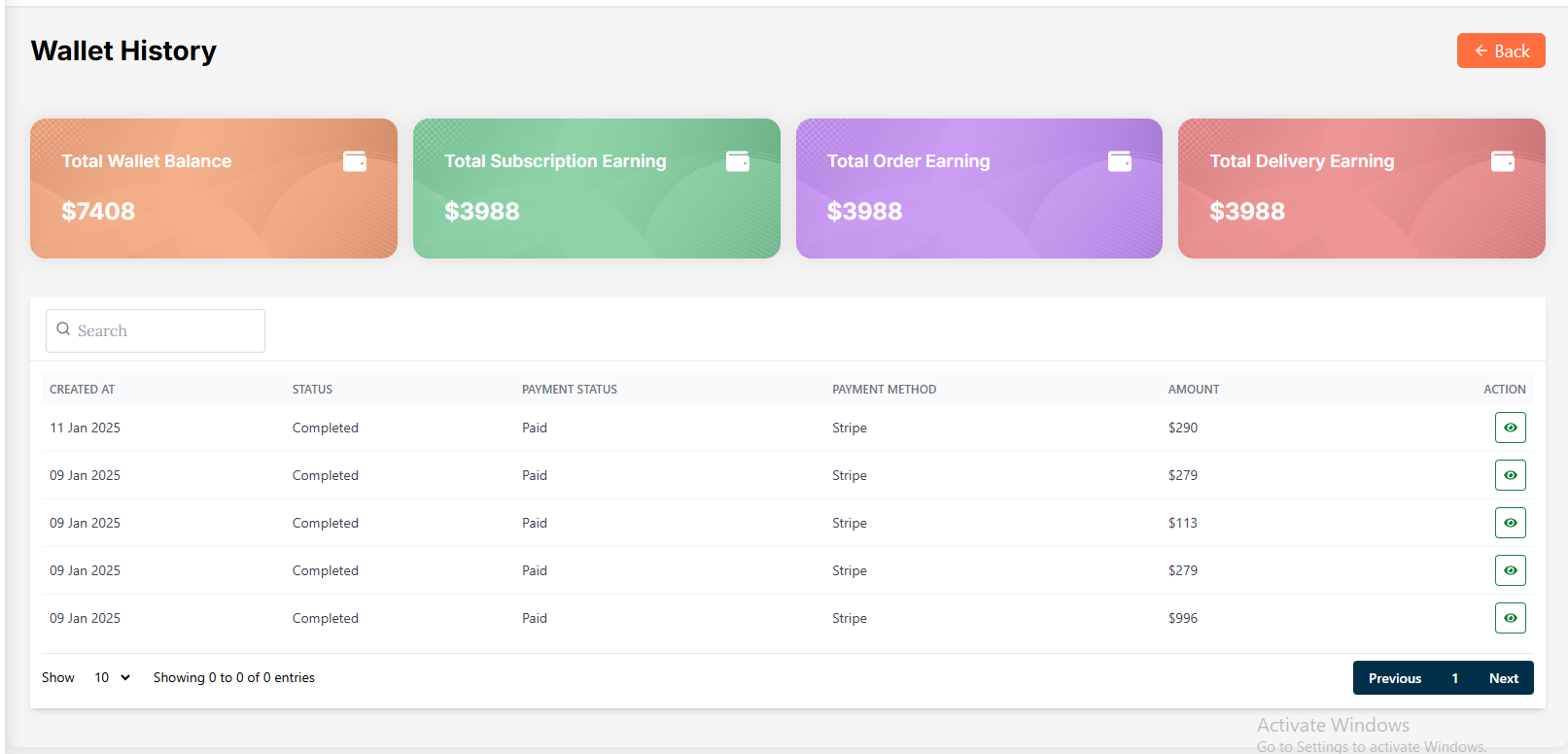Open the eye icon for first $279 row

(x=1510, y=475)
